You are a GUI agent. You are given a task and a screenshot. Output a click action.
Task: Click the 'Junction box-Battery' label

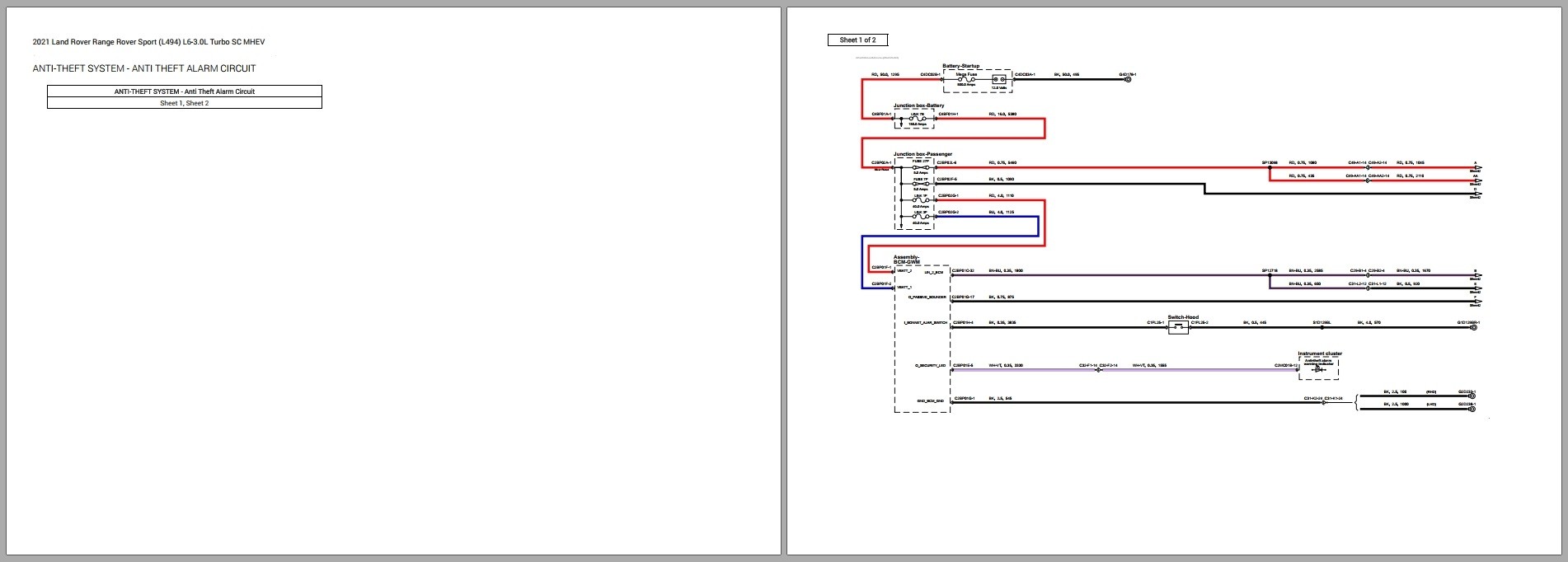coord(919,105)
